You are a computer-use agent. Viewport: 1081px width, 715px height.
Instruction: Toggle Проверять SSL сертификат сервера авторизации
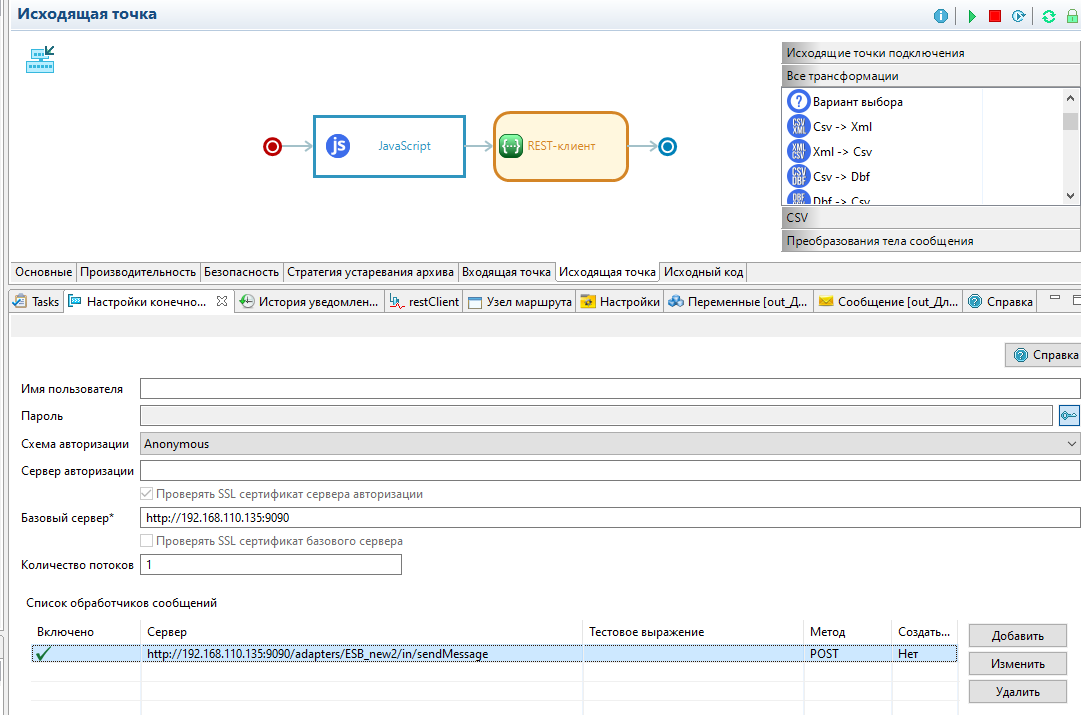coord(147,494)
